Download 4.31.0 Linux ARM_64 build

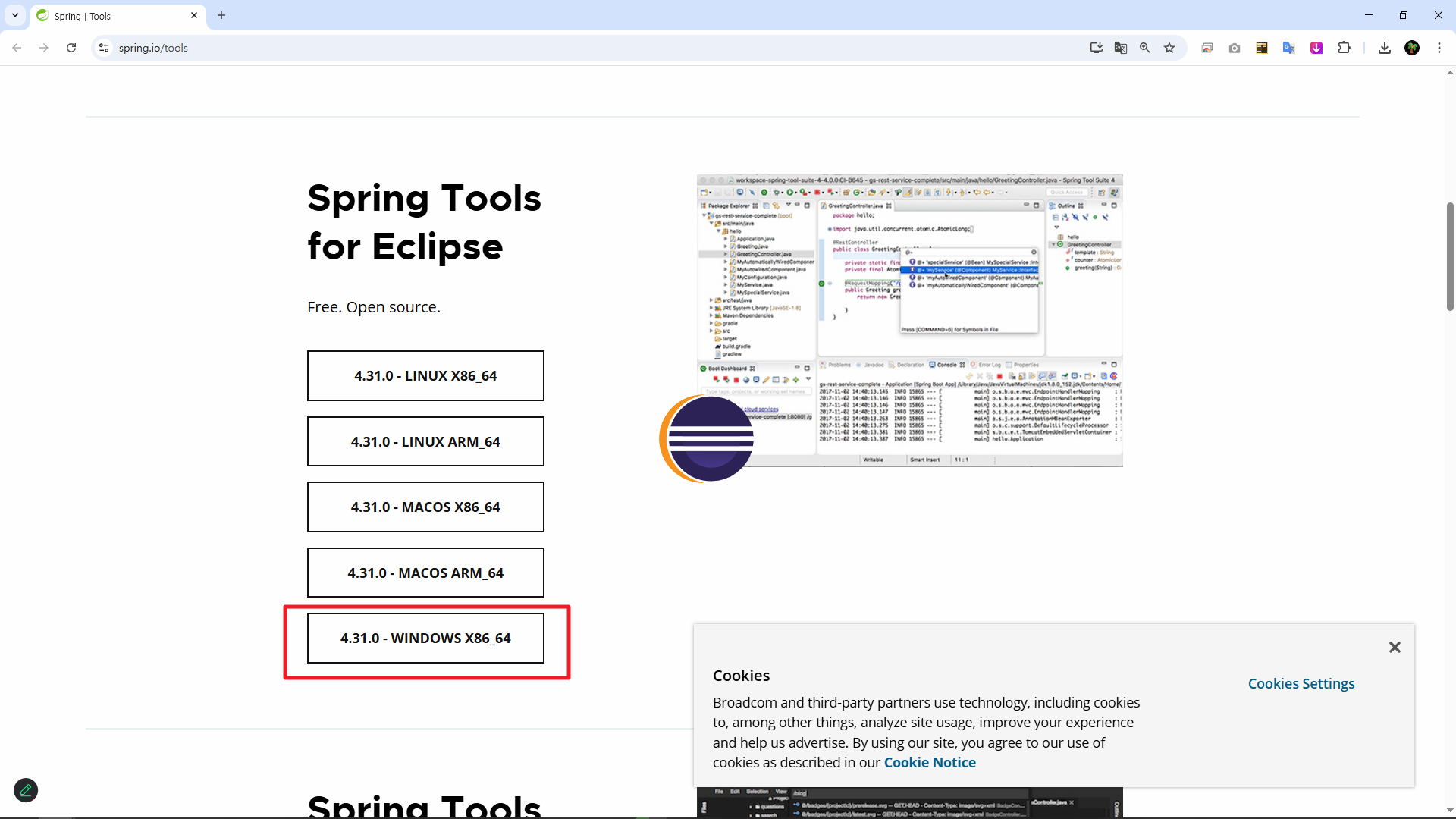[425, 441]
